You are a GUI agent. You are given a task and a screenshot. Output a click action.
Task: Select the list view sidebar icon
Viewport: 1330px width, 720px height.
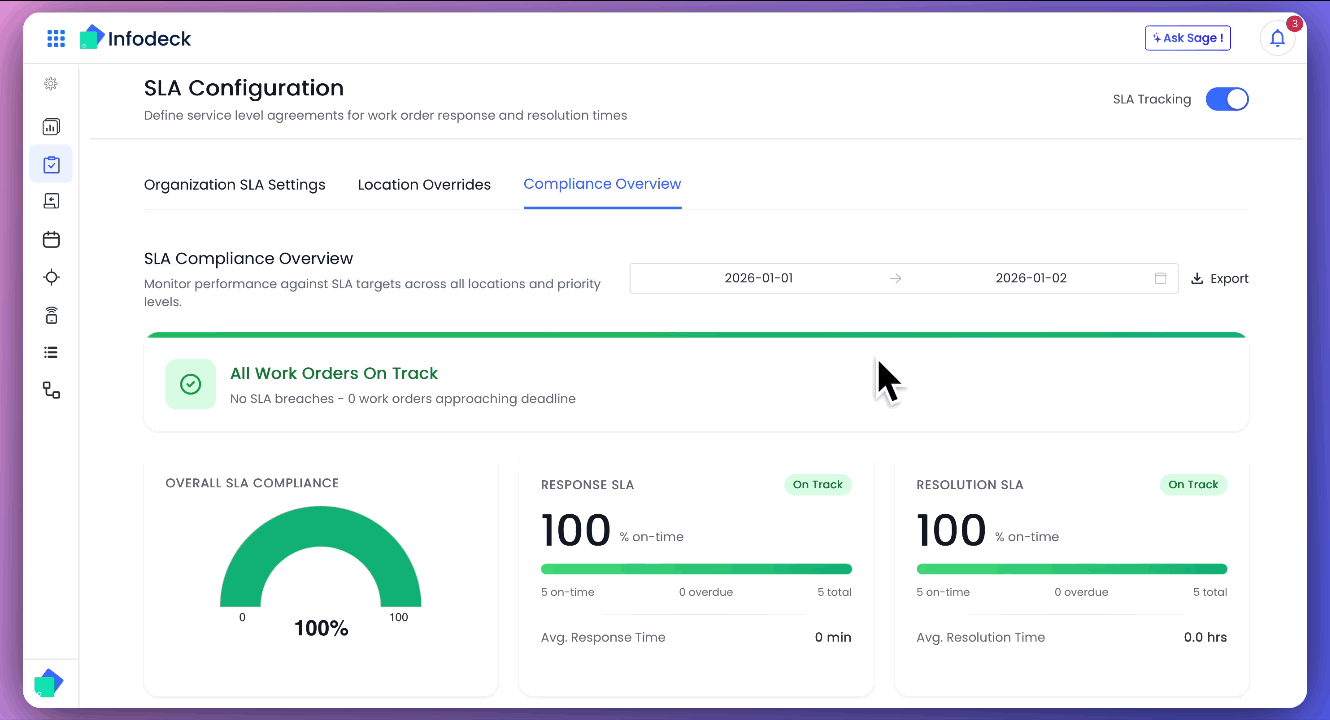click(x=51, y=352)
